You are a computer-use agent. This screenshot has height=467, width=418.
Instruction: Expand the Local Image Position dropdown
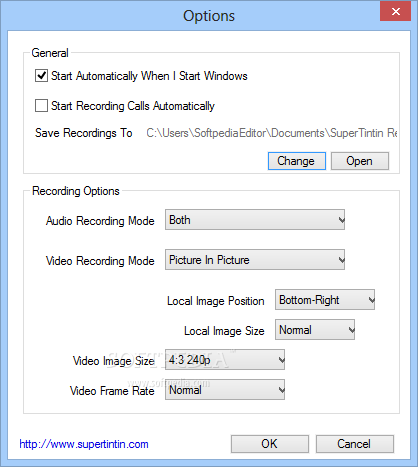pyautogui.click(x=325, y=300)
